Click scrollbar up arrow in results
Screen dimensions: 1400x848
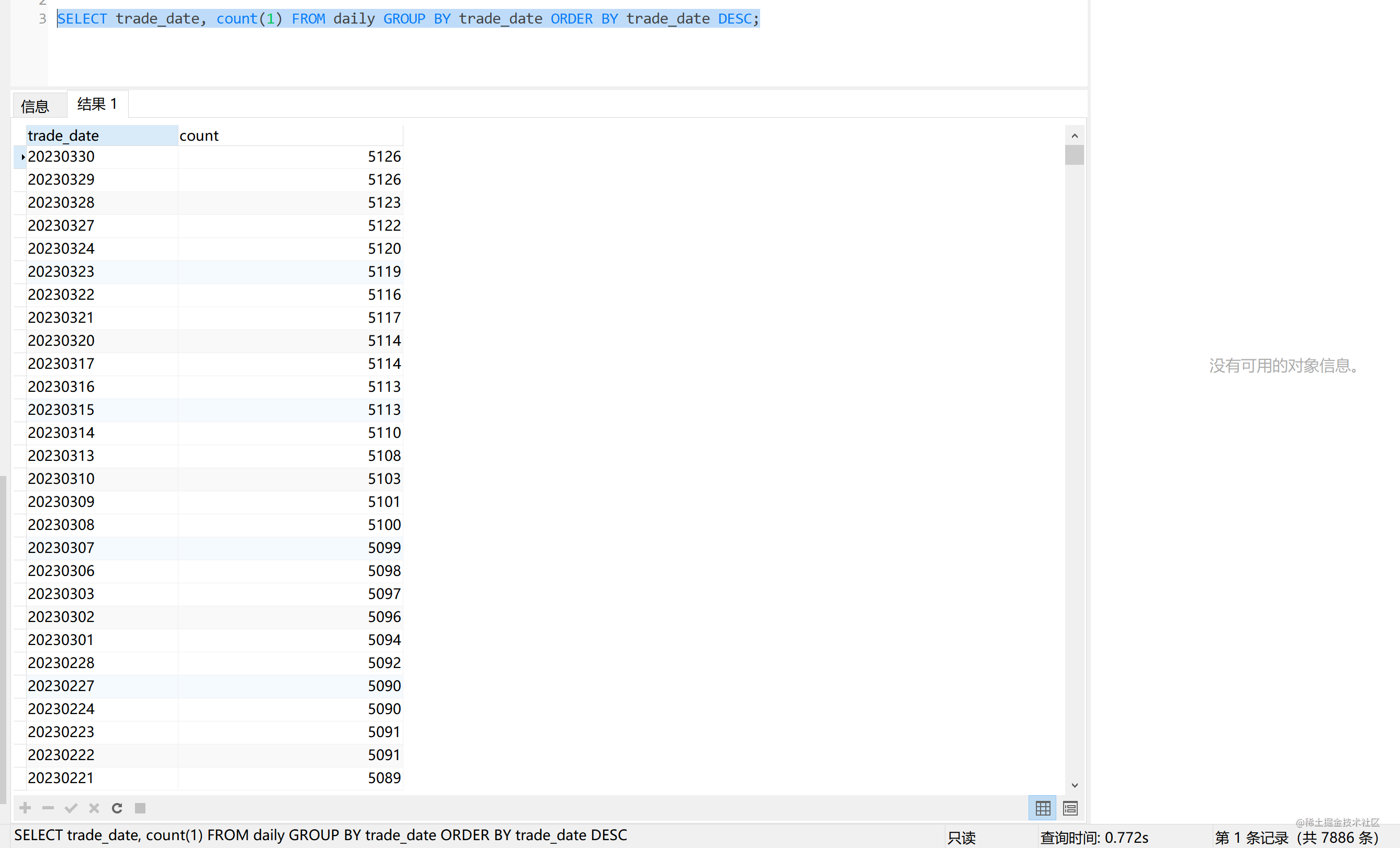[x=1075, y=135]
